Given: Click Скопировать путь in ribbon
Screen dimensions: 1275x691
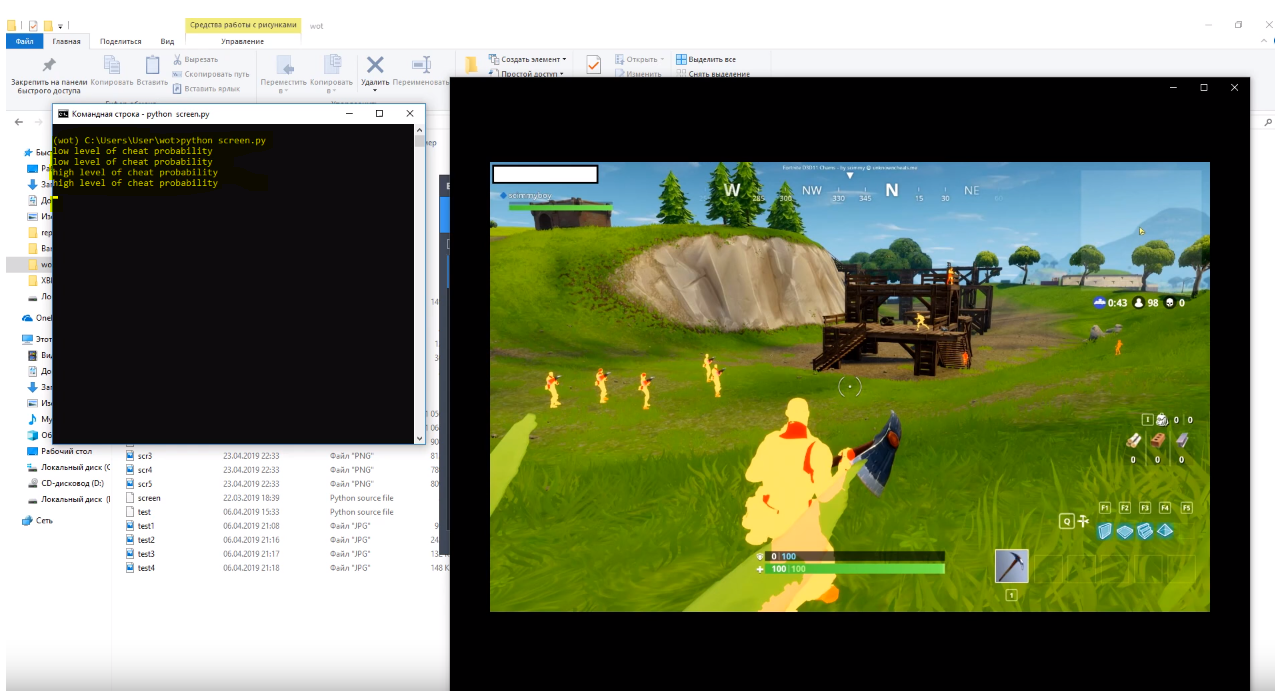Looking at the screenshot, I should click(210, 74).
